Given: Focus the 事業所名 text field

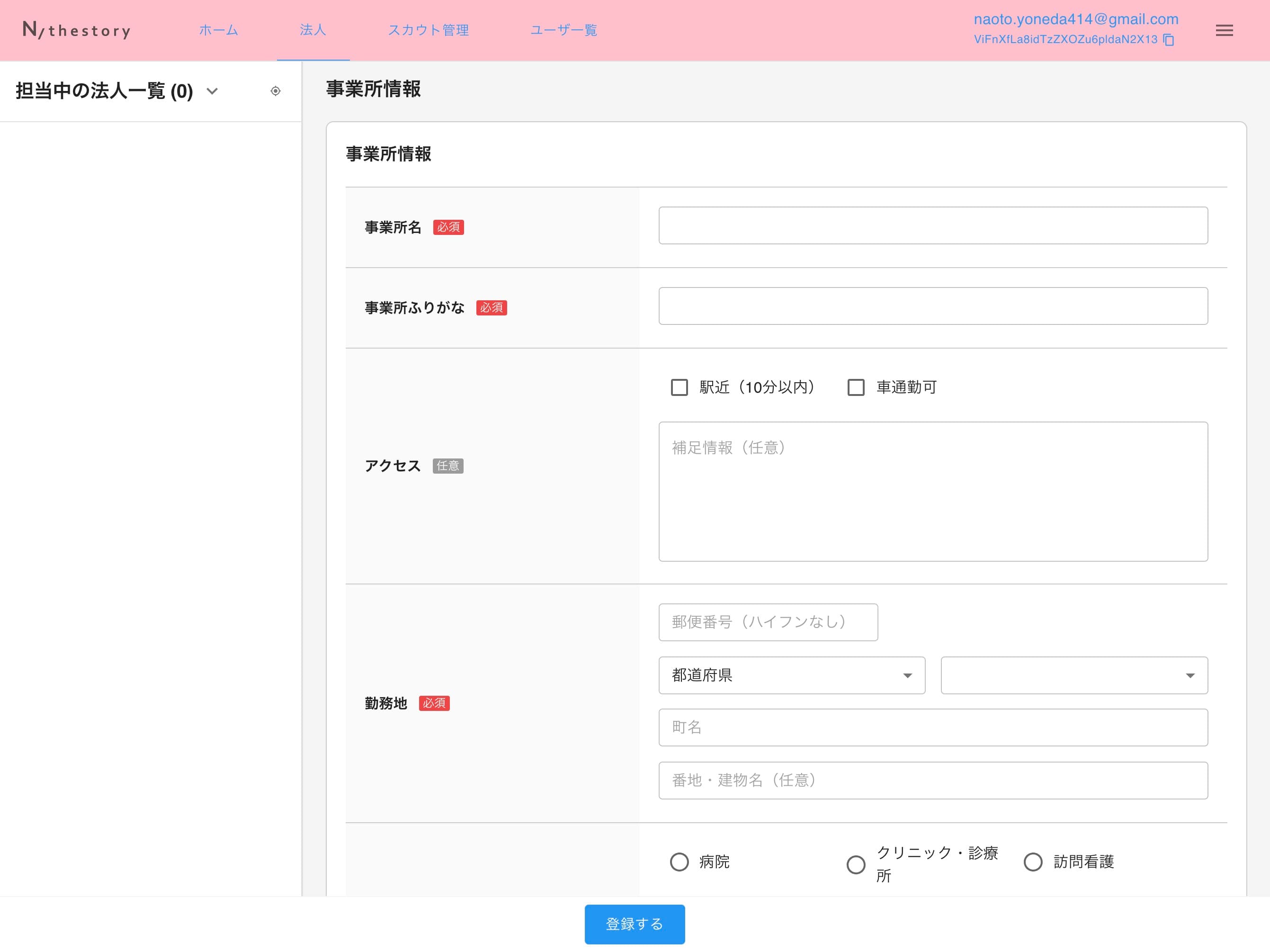Looking at the screenshot, I should click(x=932, y=225).
